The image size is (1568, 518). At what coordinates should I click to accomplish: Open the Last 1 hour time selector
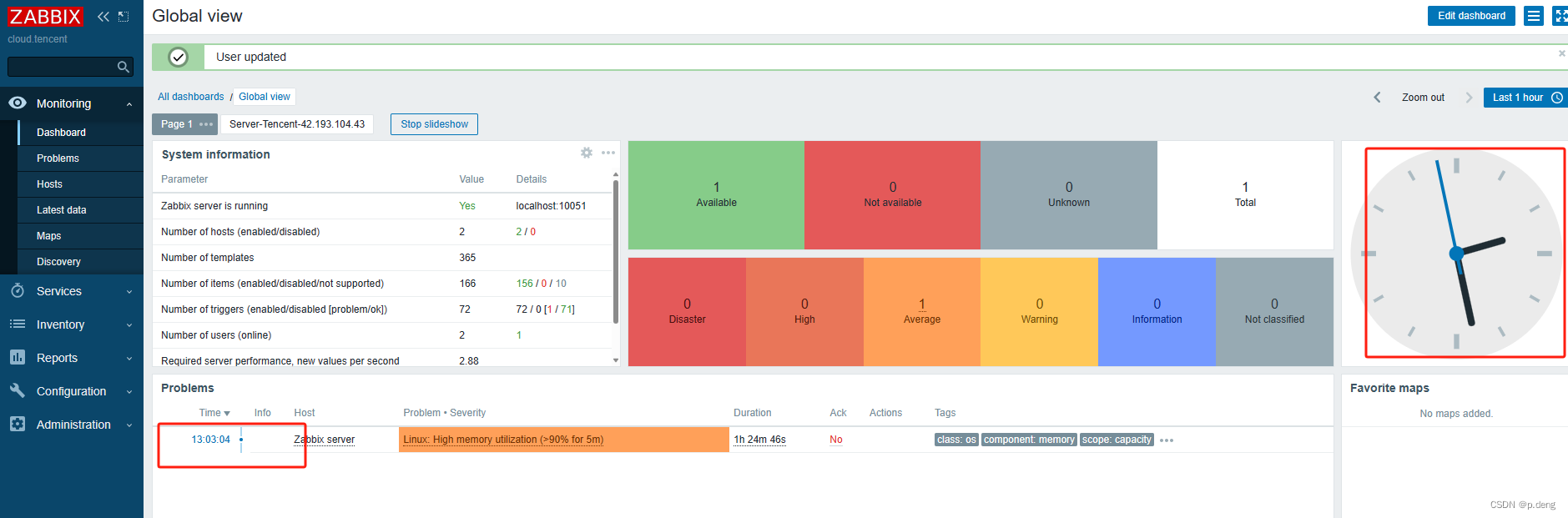point(1525,98)
